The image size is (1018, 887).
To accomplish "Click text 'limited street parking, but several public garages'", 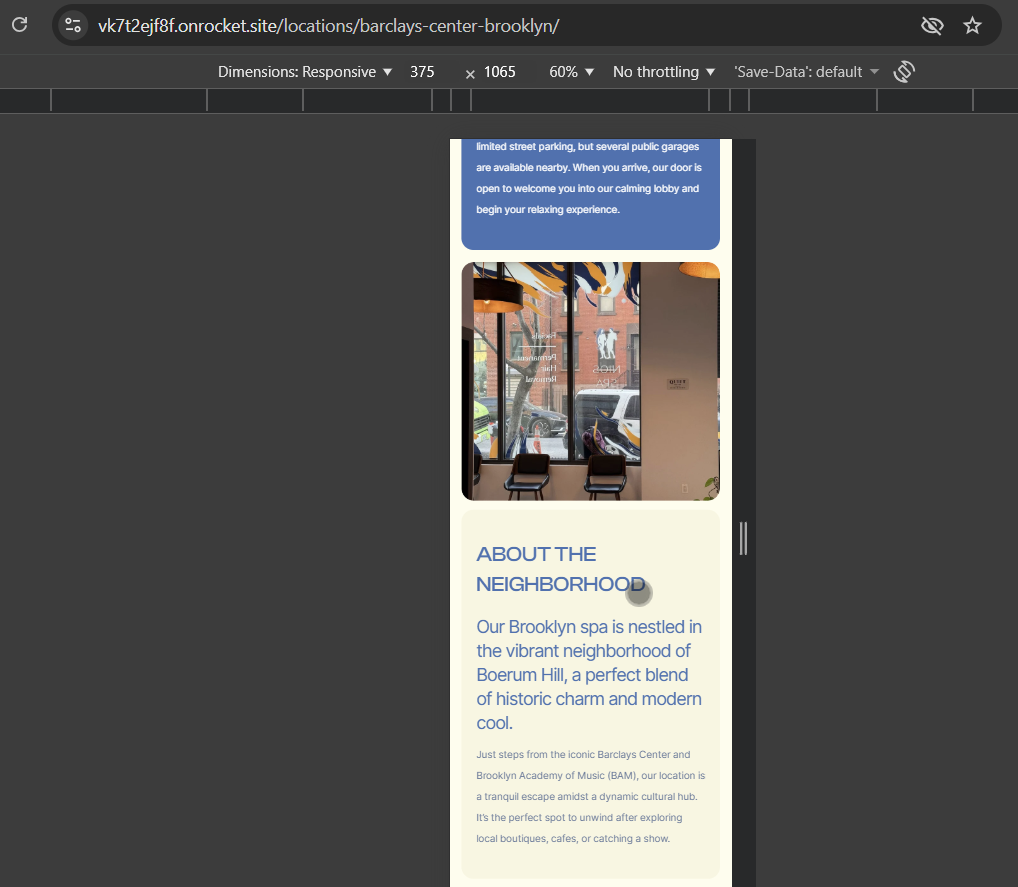I will 588,147.
